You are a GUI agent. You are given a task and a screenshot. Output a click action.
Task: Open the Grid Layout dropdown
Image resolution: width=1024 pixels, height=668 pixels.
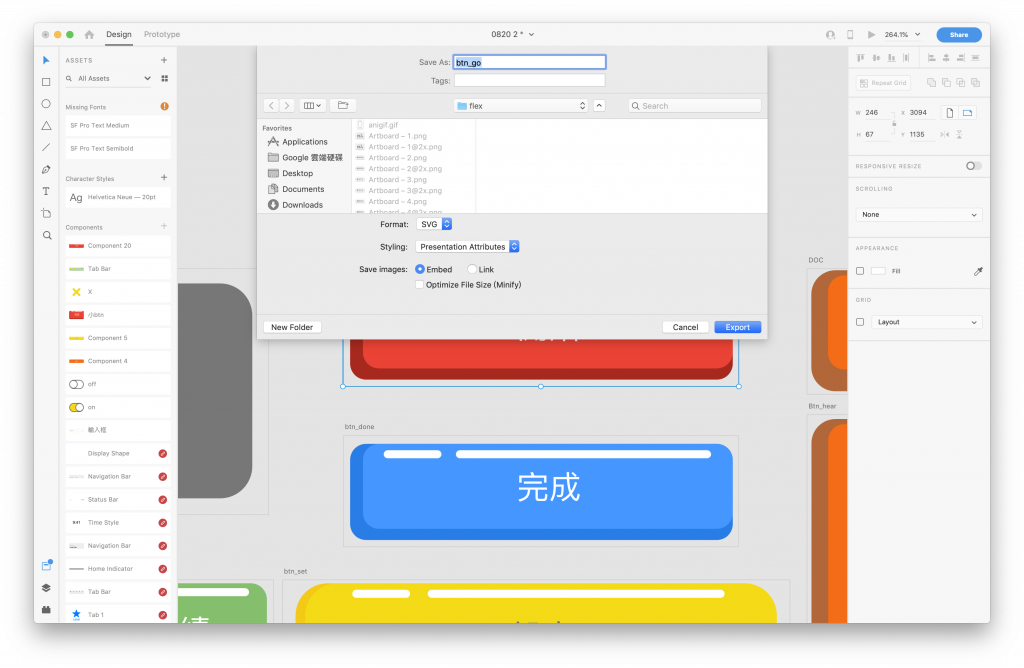pos(927,322)
